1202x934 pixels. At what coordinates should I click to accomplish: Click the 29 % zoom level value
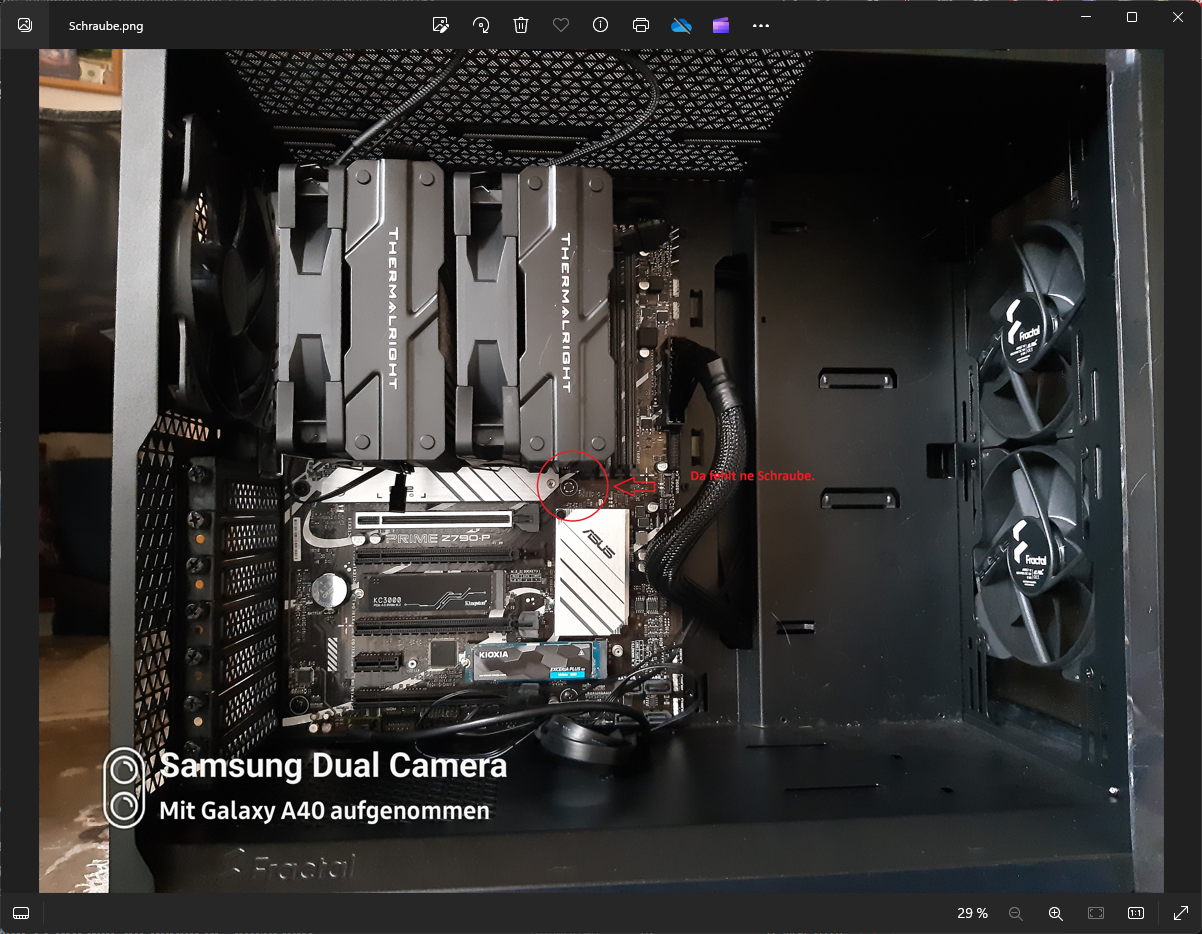(x=972, y=913)
